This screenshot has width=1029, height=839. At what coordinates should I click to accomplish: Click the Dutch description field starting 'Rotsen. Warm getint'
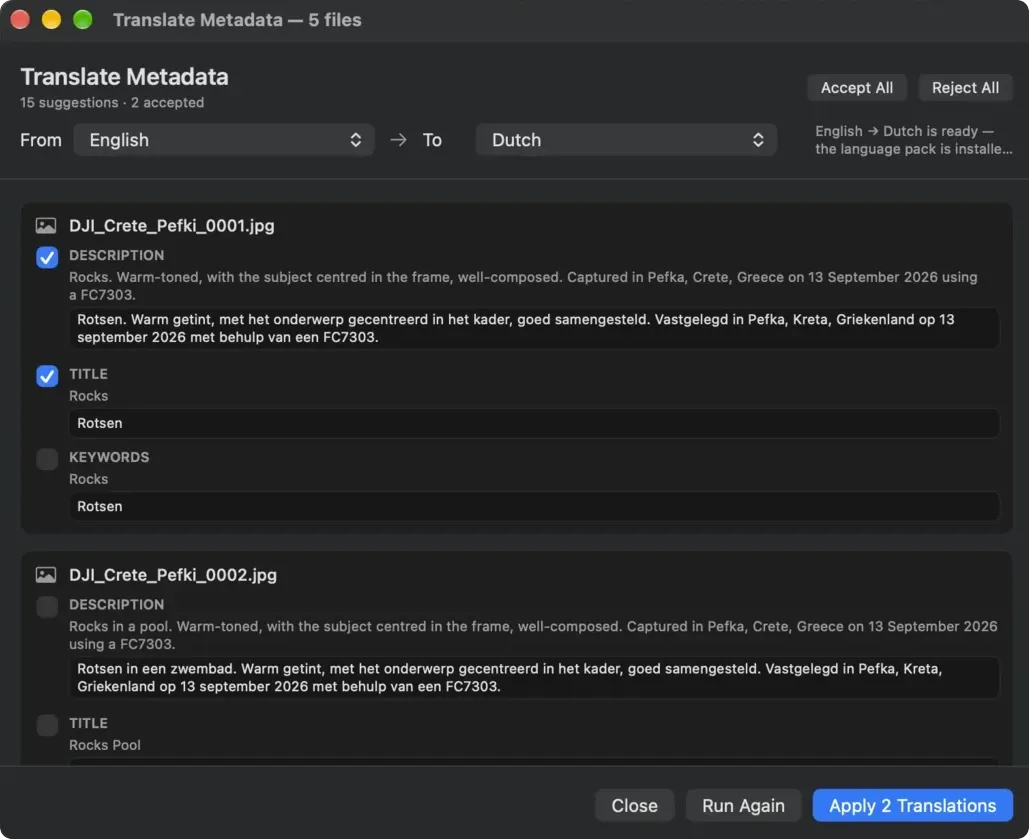(534, 328)
